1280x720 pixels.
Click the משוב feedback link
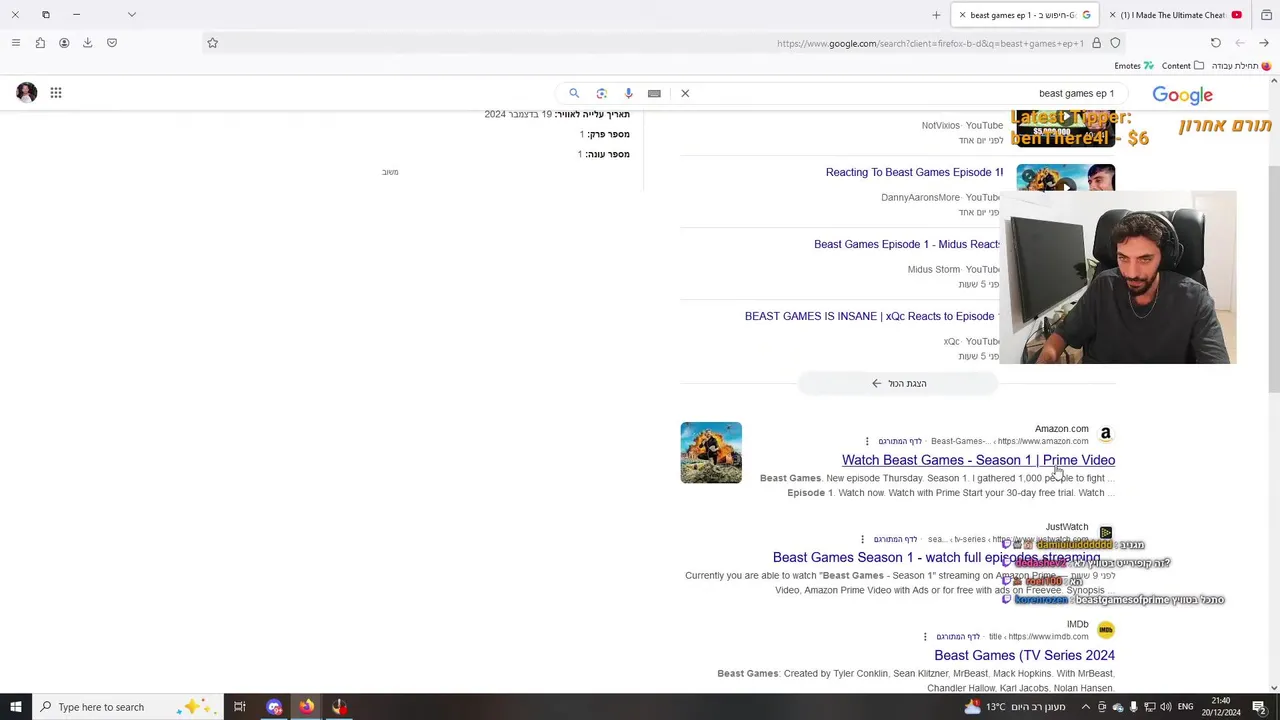[390, 172]
